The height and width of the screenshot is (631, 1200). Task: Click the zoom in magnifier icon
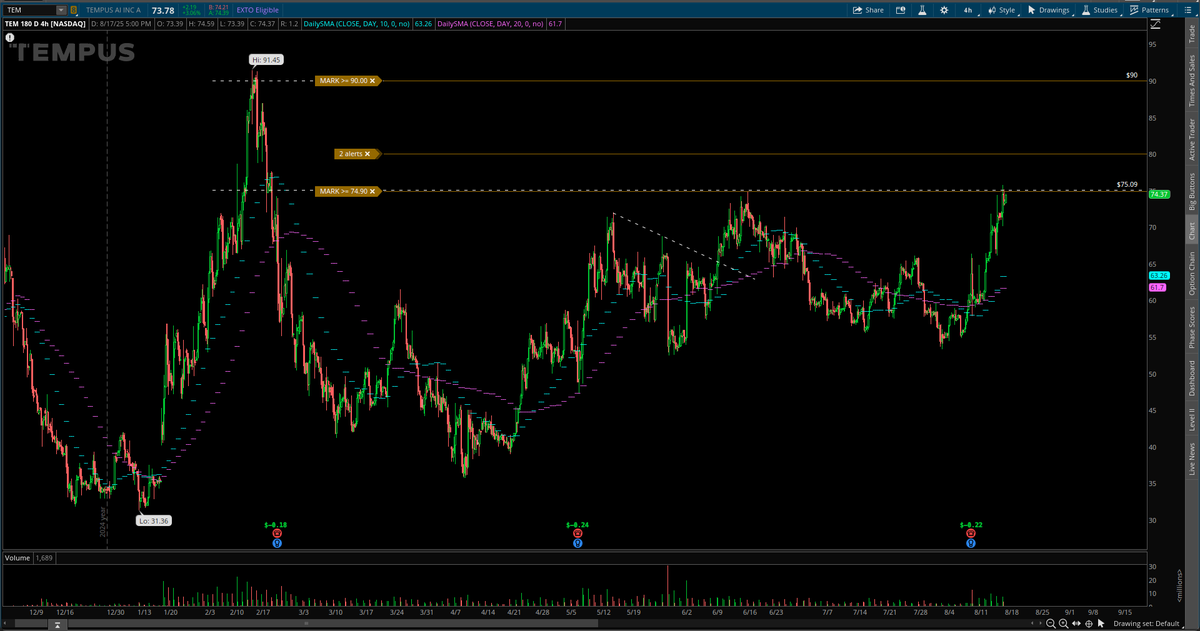[1064, 624]
